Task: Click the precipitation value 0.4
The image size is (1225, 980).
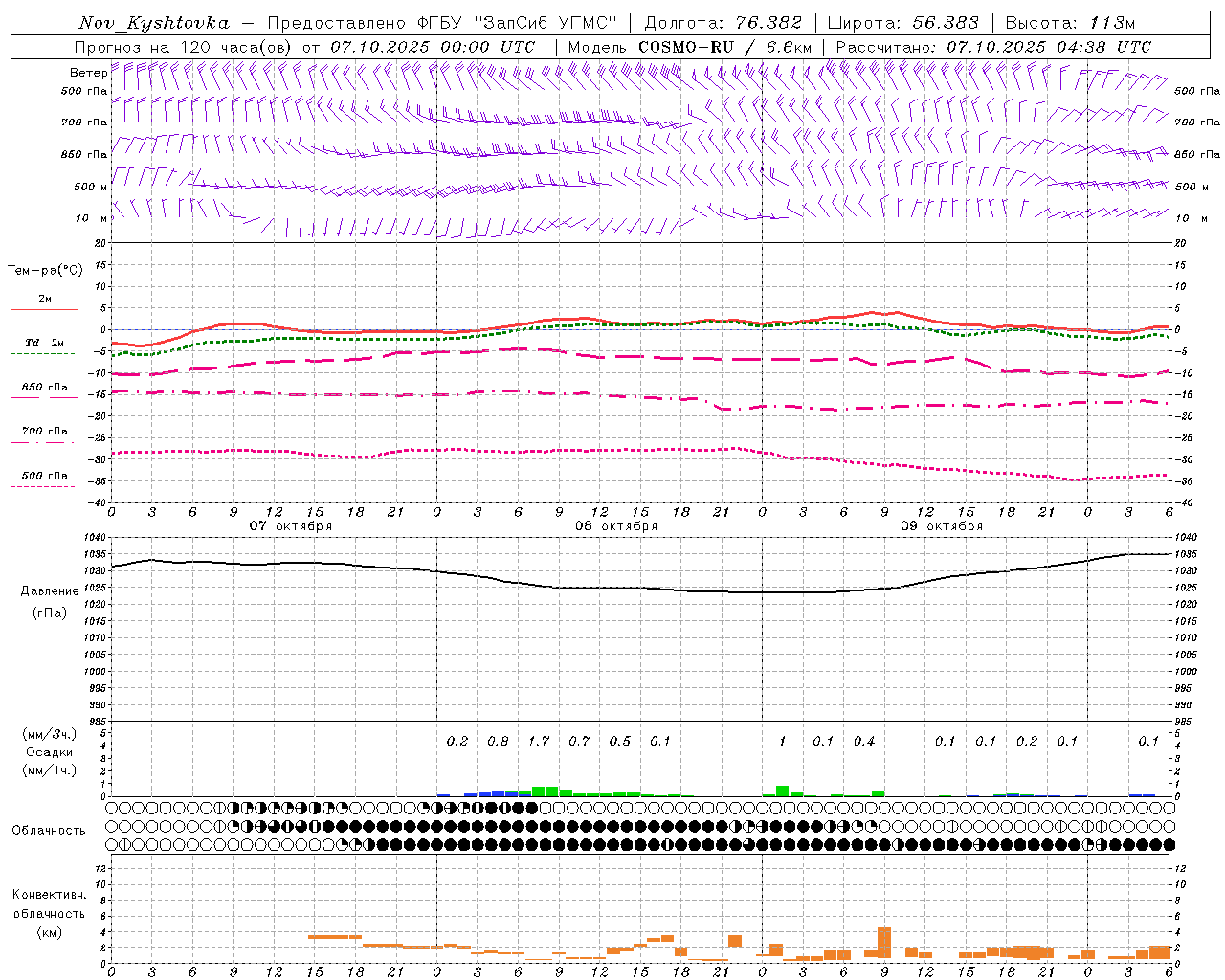Action: click(x=864, y=741)
